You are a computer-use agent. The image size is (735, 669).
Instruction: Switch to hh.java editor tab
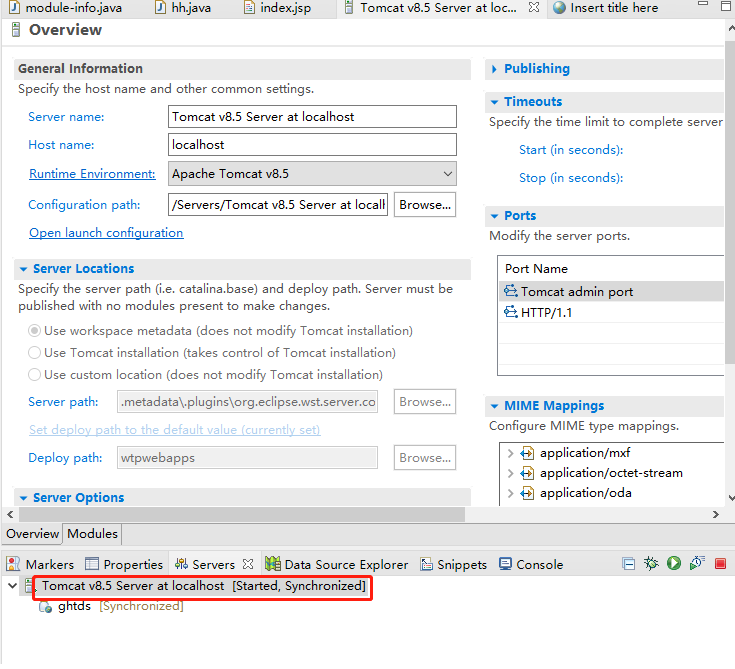click(x=183, y=8)
